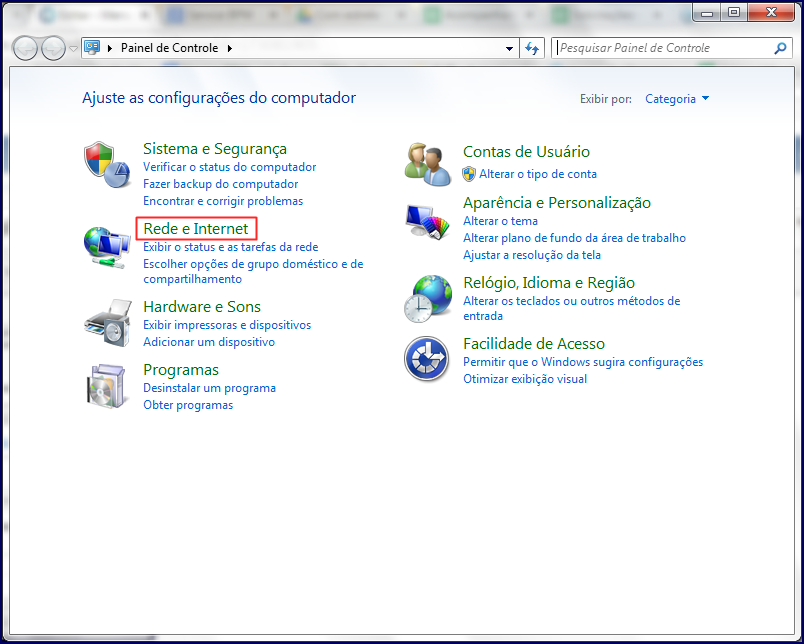Open the Relógio, Idioma e Região clock icon
The width and height of the screenshot is (804, 644).
(428, 299)
